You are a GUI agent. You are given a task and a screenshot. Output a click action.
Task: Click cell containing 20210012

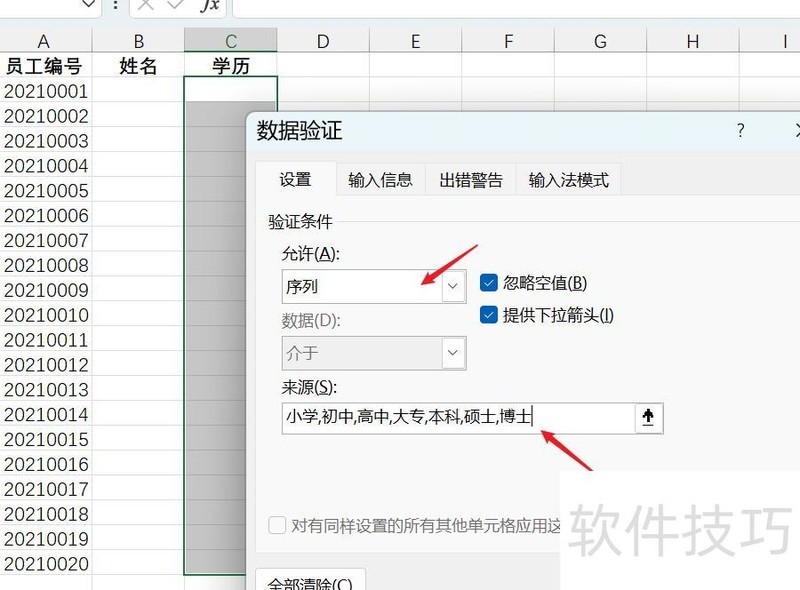45,365
